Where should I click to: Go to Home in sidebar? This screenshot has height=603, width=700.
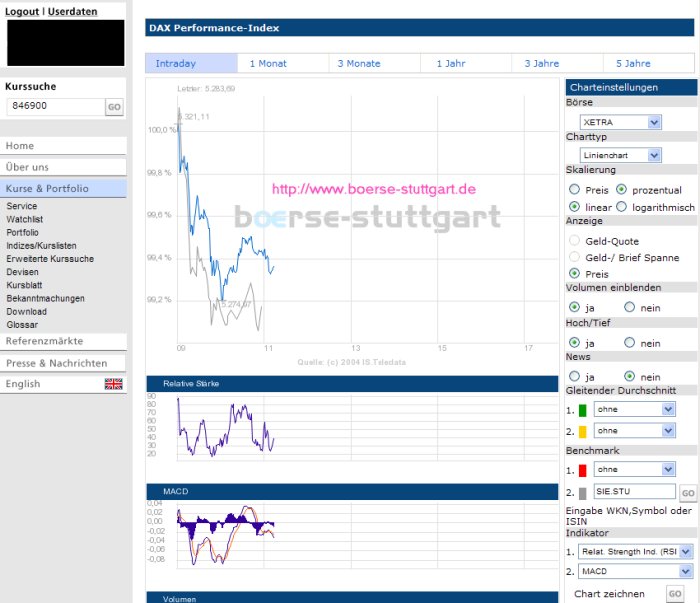63,146
